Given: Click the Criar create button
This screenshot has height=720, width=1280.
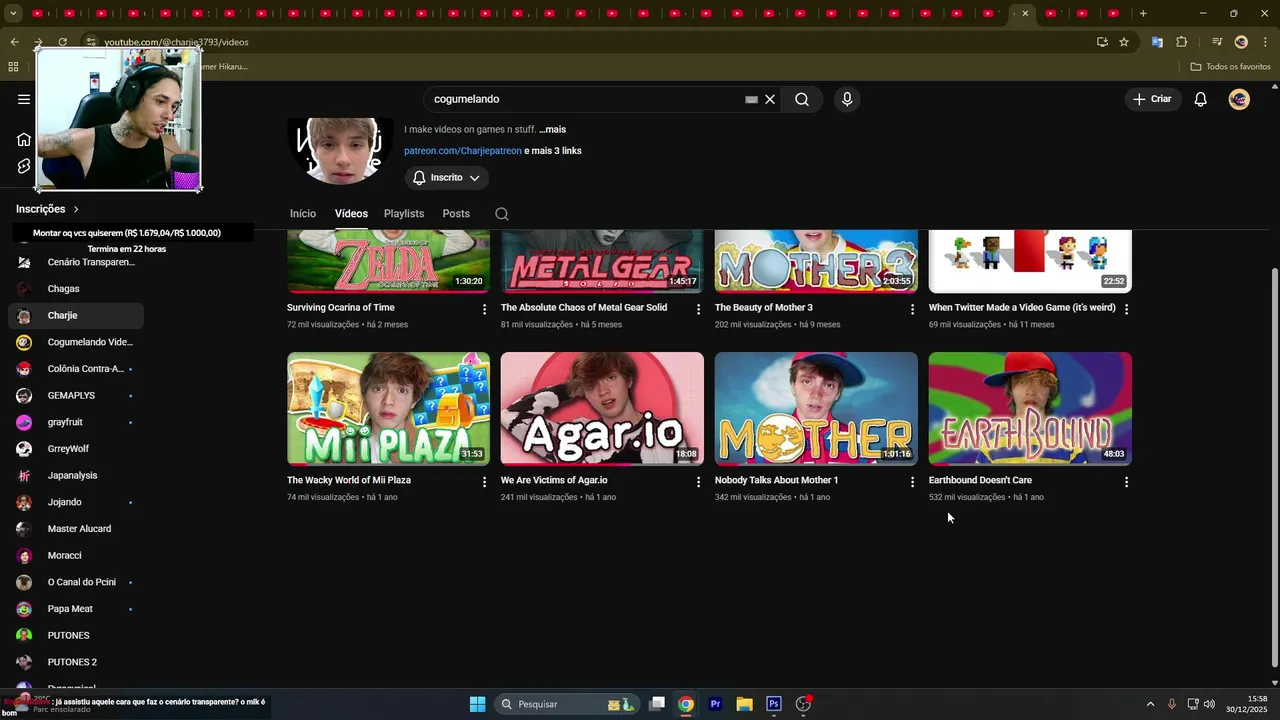Looking at the screenshot, I should tap(1151, 99).
